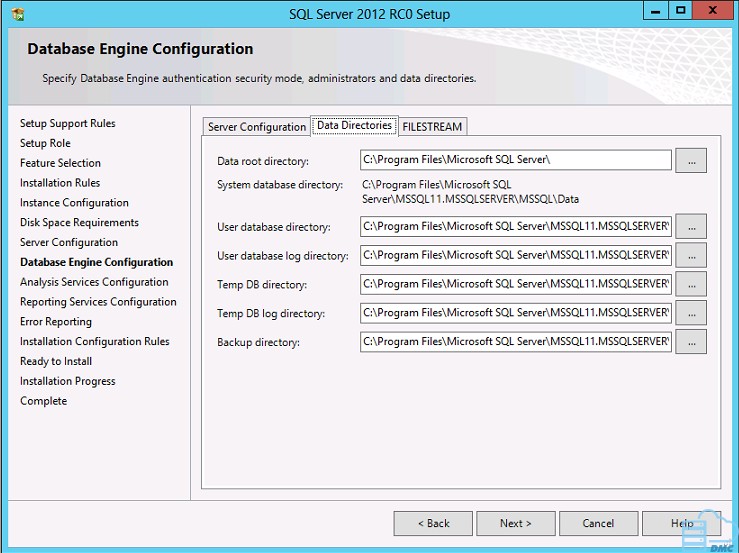The height and width of the screenshot is (553, 739).
Task: Click Setup Support Rules step
Action: pyautogui.click(x=67, y=124)
